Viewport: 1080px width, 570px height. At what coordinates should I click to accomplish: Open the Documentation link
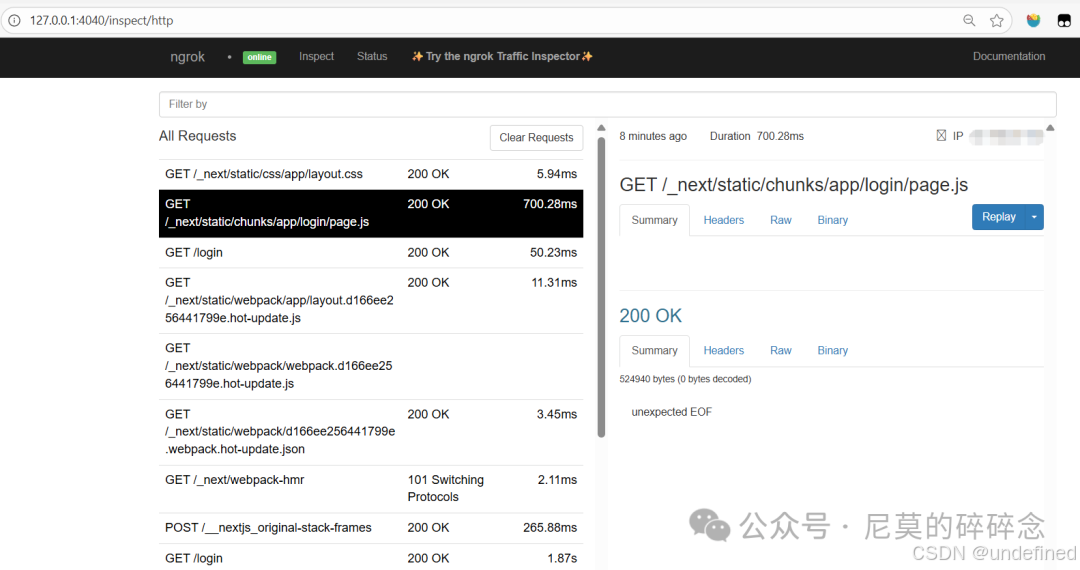click(x=1009, y=56)
